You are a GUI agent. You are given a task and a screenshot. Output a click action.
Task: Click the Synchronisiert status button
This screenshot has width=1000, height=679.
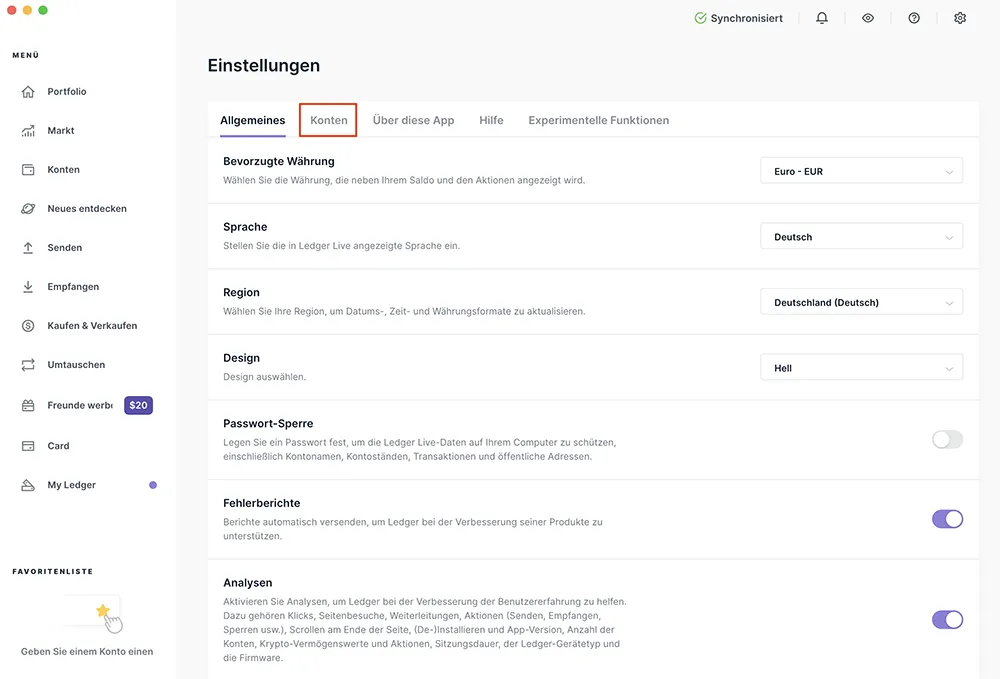tap(739, 18)
